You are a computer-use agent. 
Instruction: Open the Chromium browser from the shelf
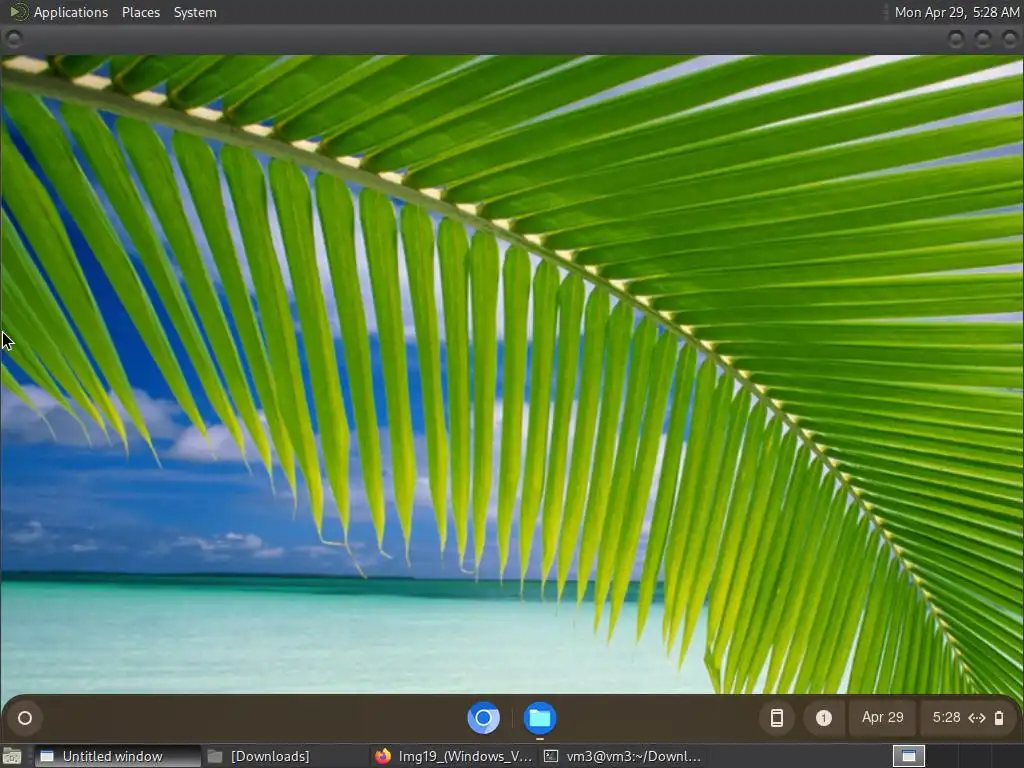pos(484,718)
